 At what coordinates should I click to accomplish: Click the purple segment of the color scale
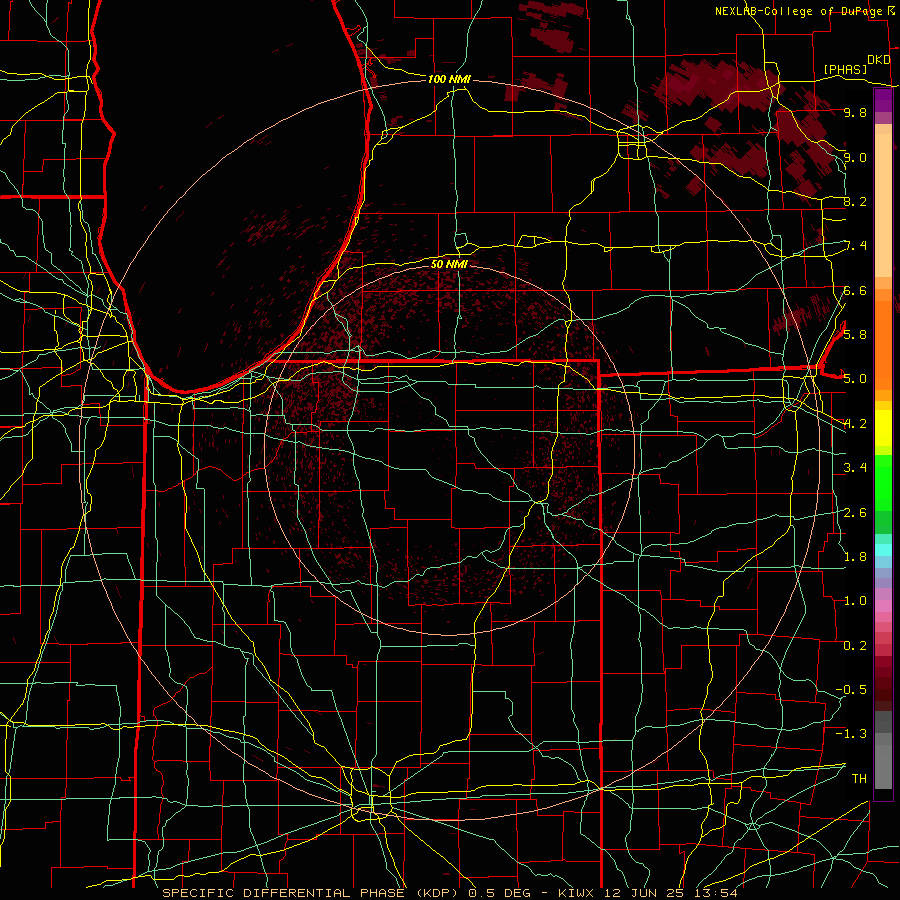(883, 101)
